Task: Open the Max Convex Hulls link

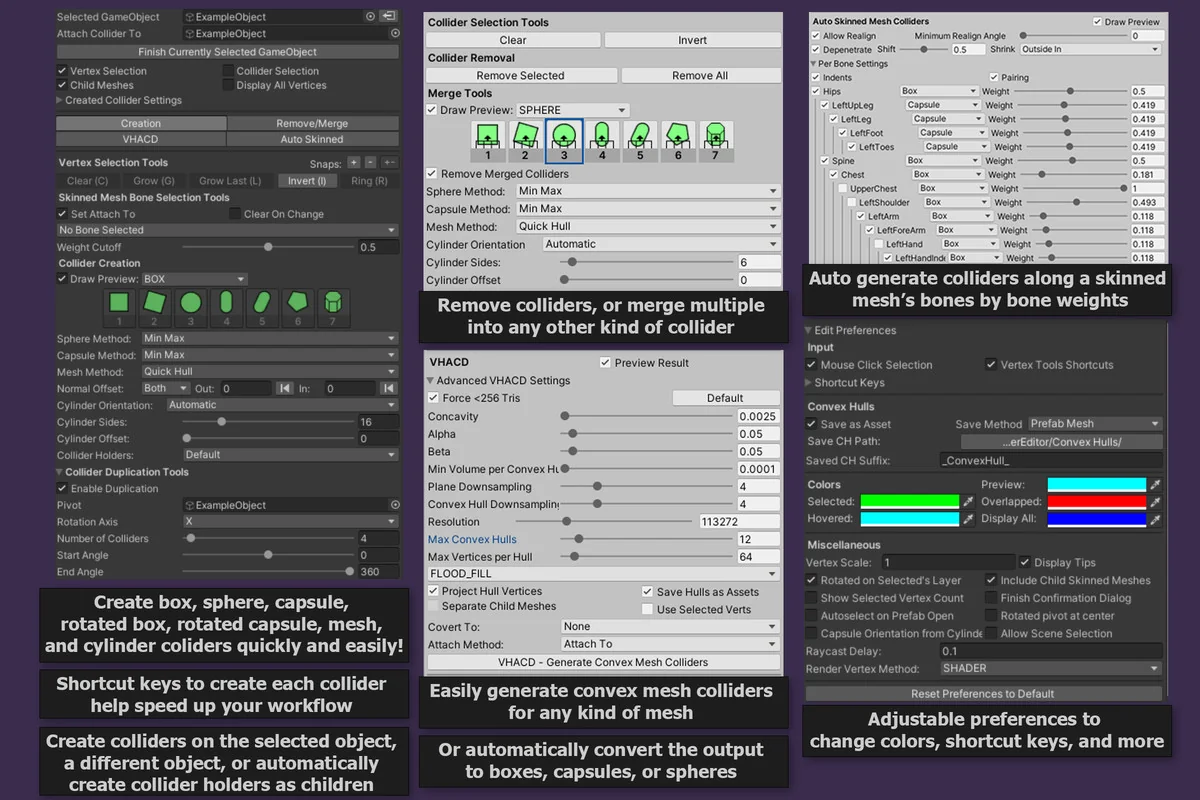Action: point(470,538)
